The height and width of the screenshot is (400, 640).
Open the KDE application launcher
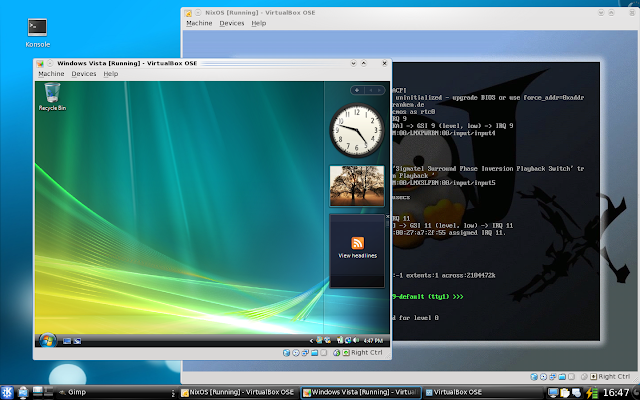click(x=7, y=393)
